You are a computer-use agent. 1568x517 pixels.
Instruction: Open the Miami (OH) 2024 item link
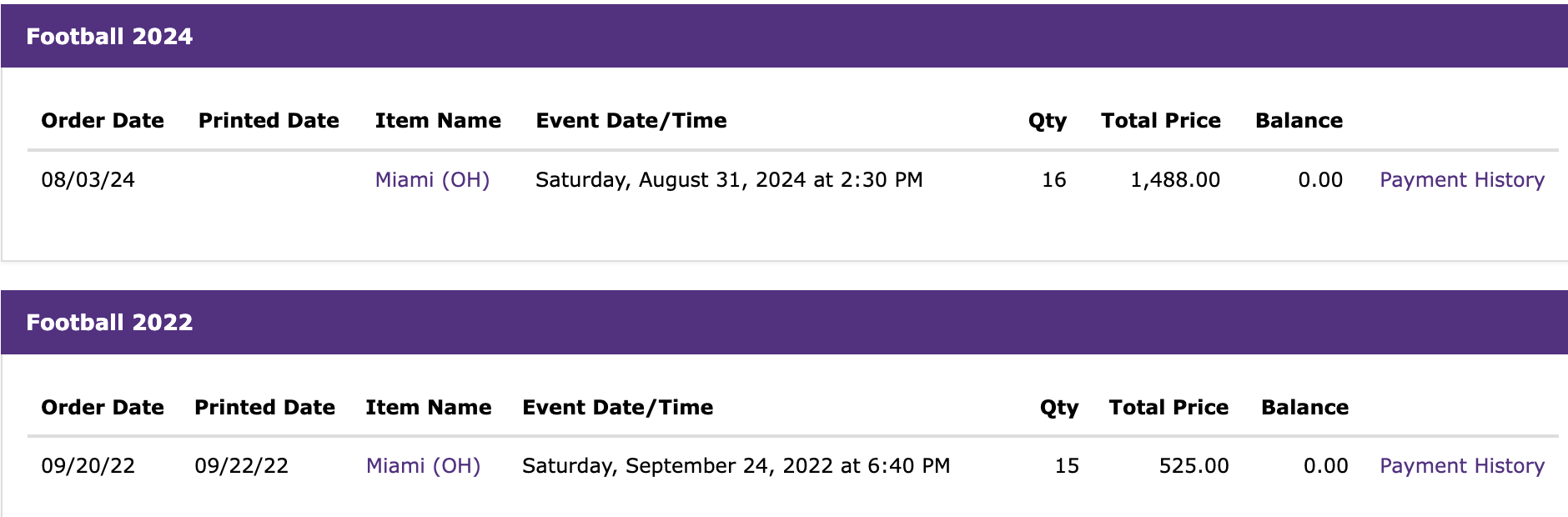[432, 180]
